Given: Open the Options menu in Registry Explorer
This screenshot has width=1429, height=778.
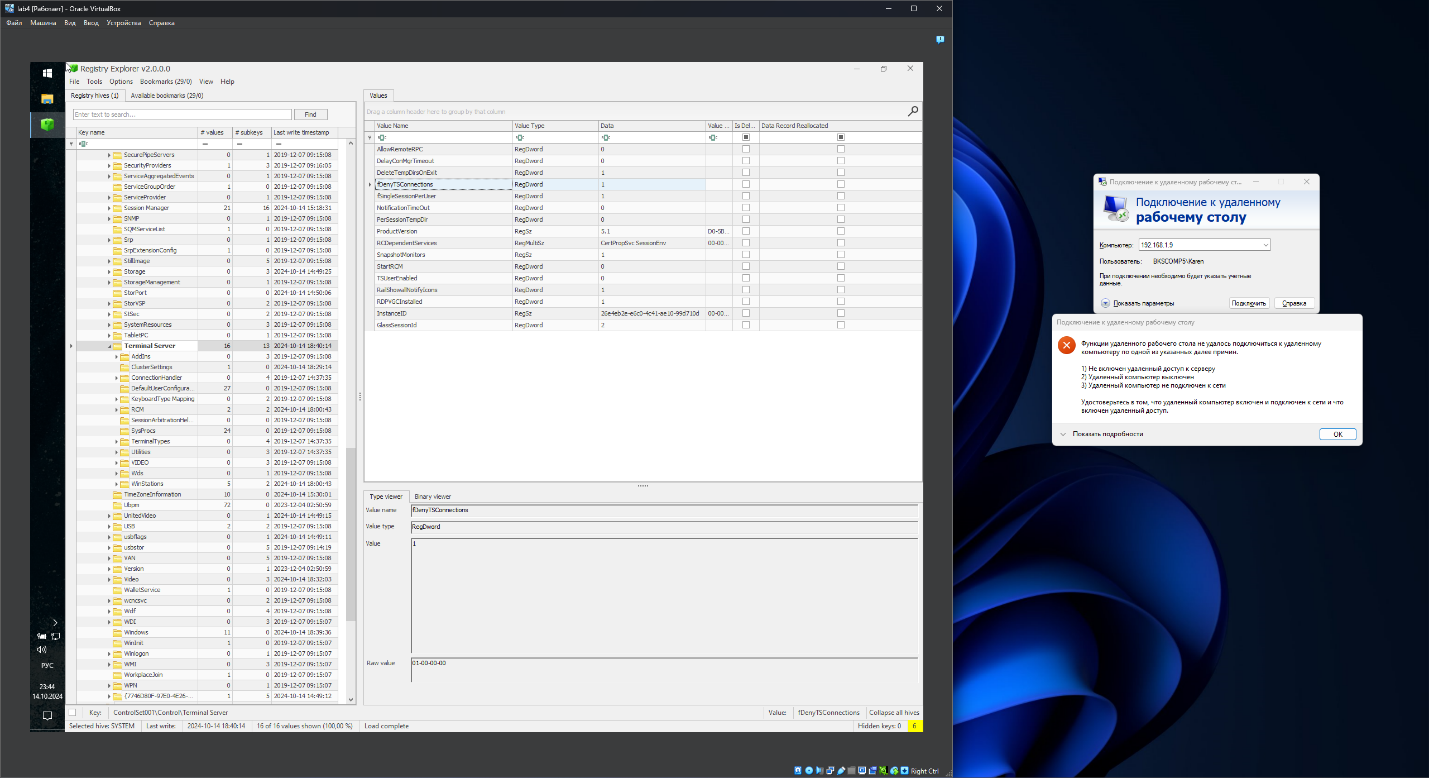Looking at the screenshot, I should pyautogui.click(x=121, y=82).
